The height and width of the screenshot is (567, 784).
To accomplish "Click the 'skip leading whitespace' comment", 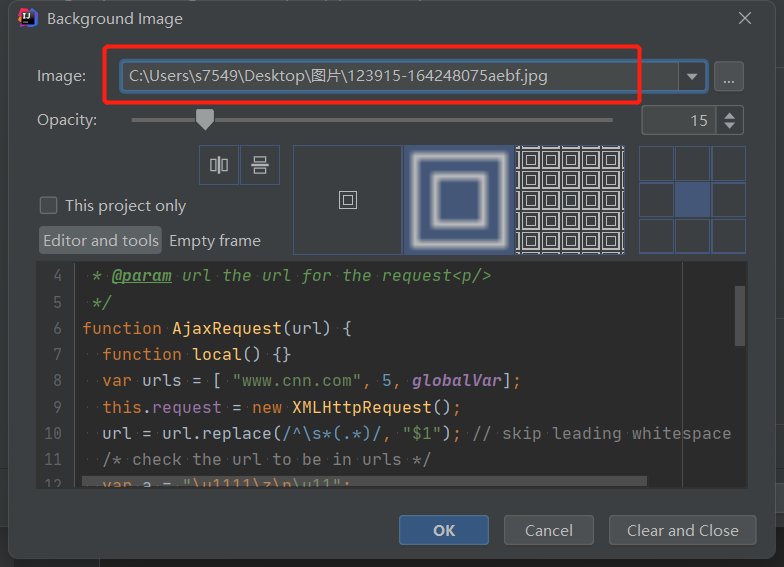I will pyautogui.click(x=602, y=433).
